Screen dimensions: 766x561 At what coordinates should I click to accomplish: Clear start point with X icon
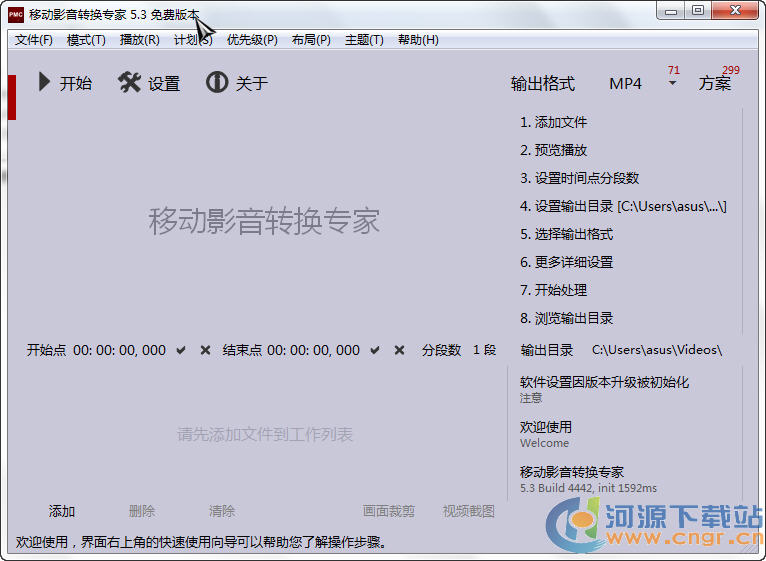pos(206,350)
